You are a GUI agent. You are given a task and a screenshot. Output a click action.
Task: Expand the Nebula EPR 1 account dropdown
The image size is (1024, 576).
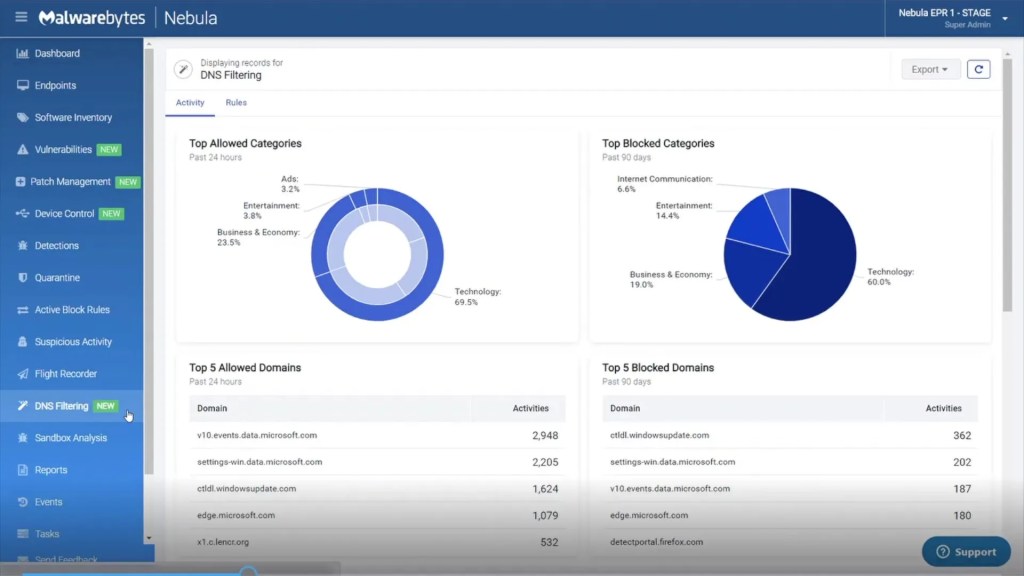click(1004, 18)
